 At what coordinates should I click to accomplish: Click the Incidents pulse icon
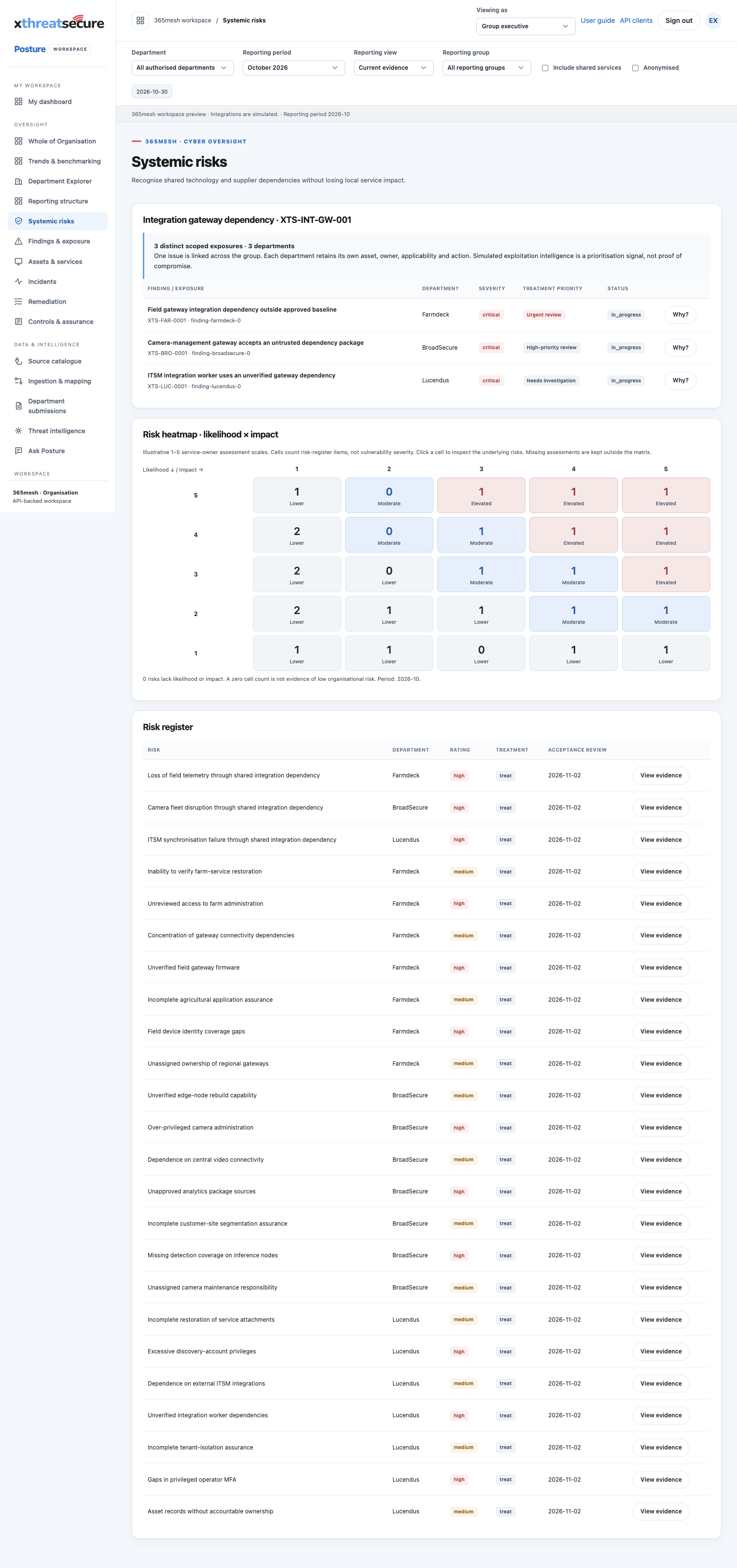point(18,282)
